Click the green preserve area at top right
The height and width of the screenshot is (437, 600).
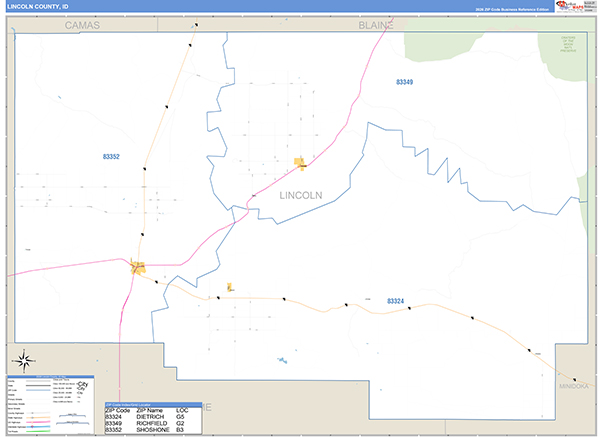(x=568, y=56)
